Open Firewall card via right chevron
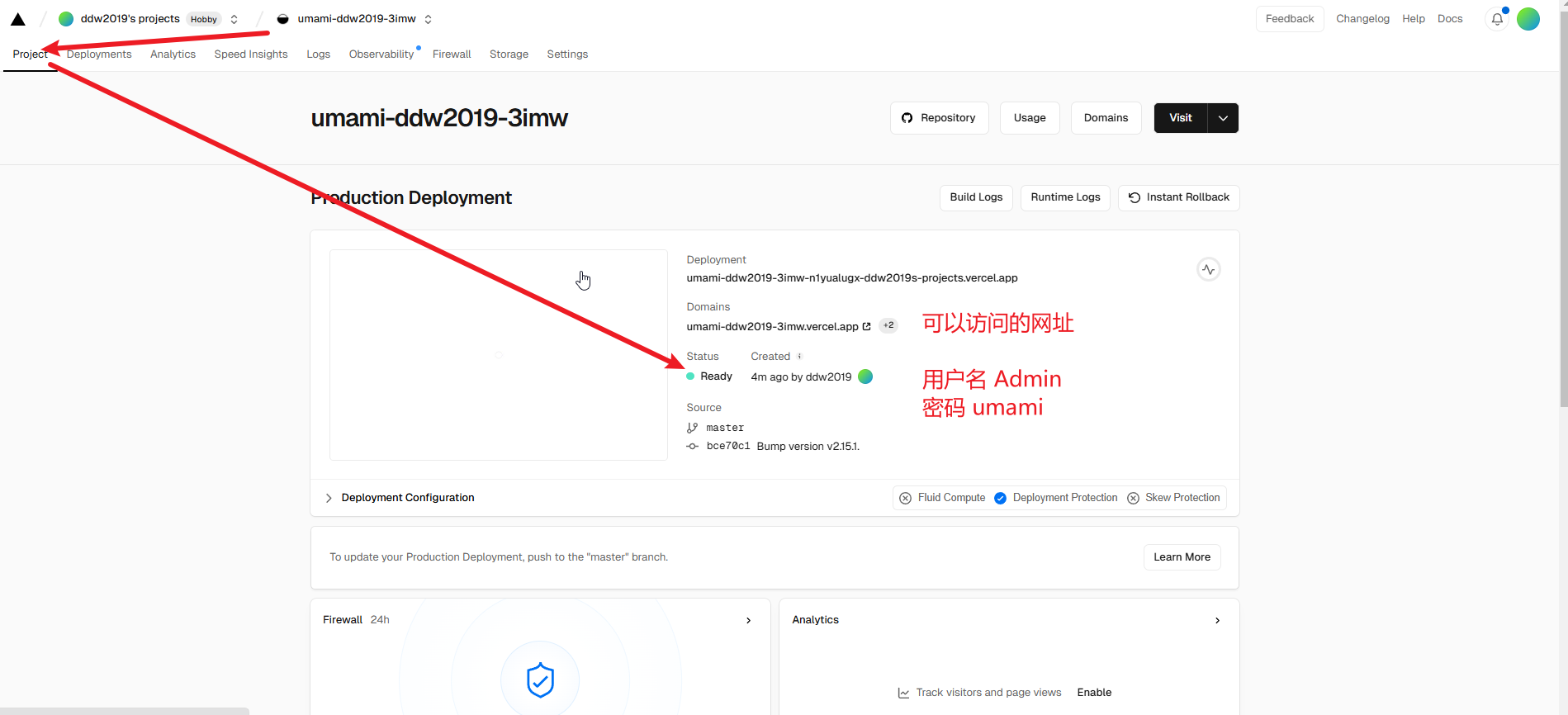The image size is (1568, 715). coord(748,620)
